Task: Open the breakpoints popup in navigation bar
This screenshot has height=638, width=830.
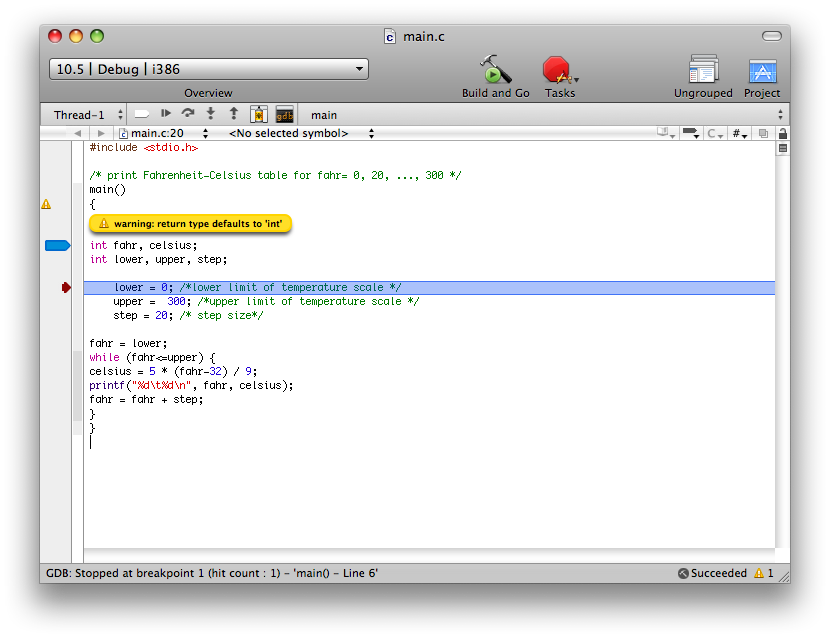Action: 691,133
